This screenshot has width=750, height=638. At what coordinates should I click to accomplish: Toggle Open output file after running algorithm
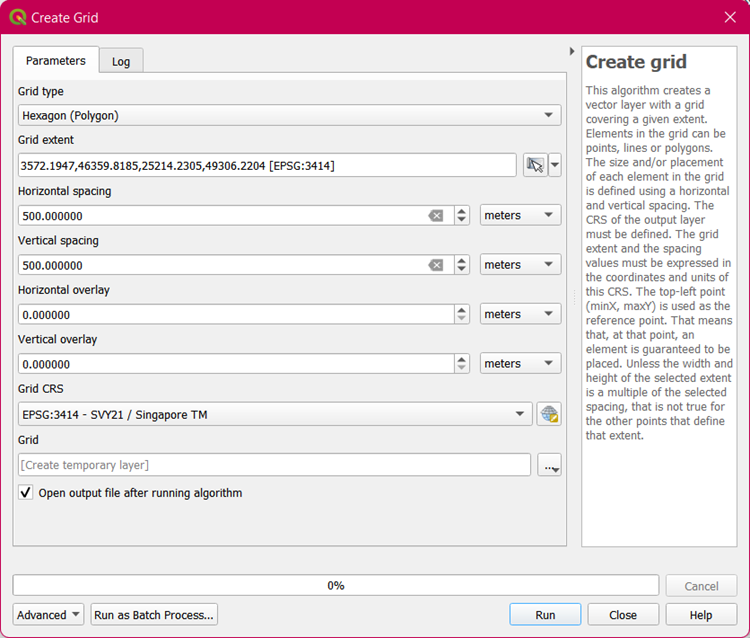coord(25,493)
